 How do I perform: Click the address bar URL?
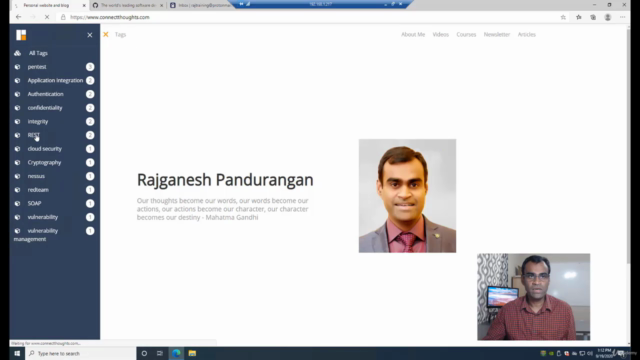tap(109, 17)
